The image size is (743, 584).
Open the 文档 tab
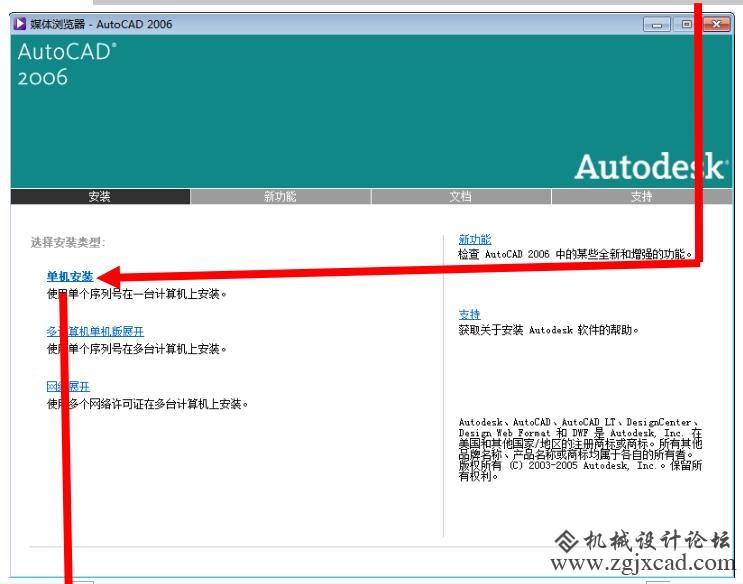(461, 196)
